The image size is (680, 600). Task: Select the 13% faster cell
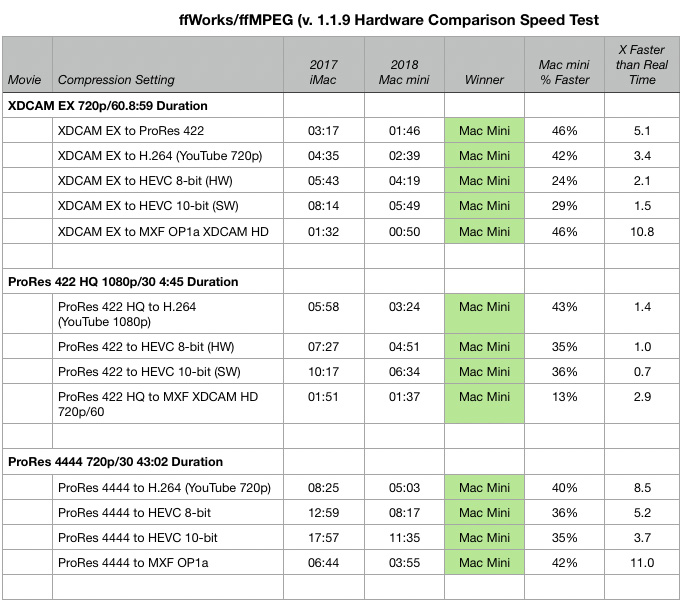coord(564,404)
